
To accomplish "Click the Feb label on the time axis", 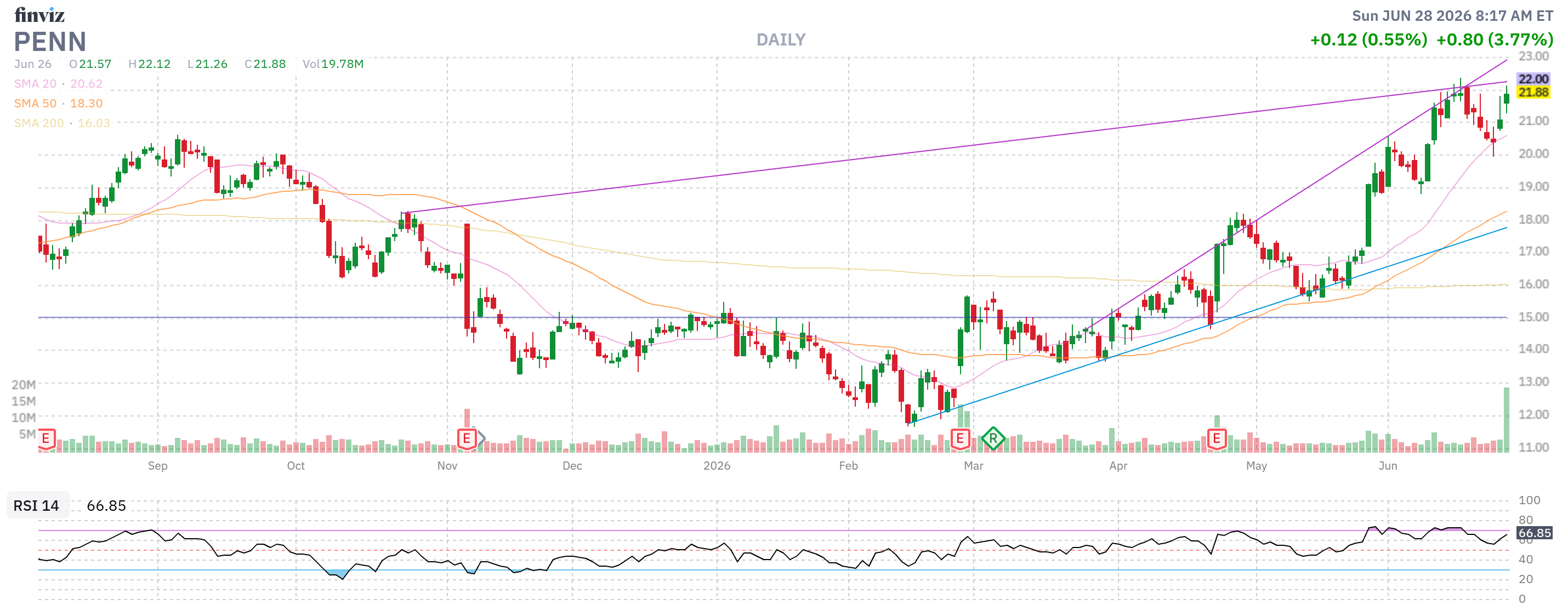I will 849,466.
